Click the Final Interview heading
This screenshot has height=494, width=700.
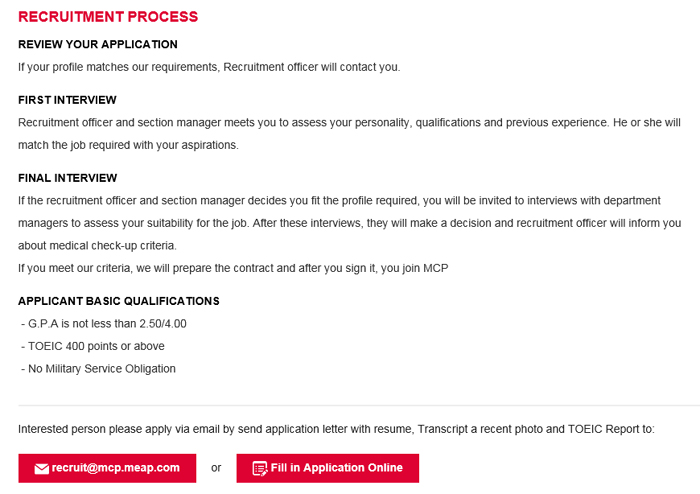click(67, 178)
